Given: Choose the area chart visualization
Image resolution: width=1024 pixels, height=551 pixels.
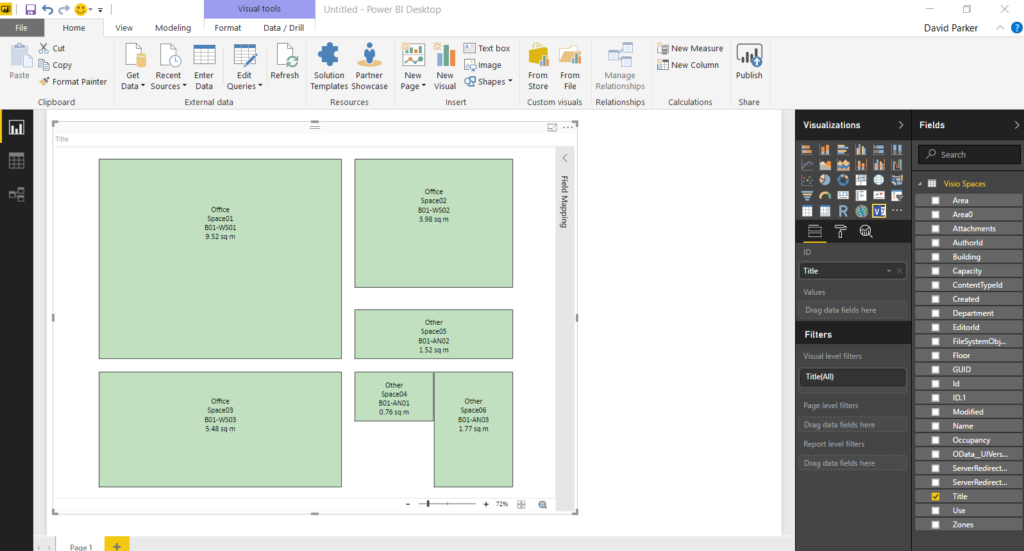Looking at the screenshot, I should click(825, 165).
